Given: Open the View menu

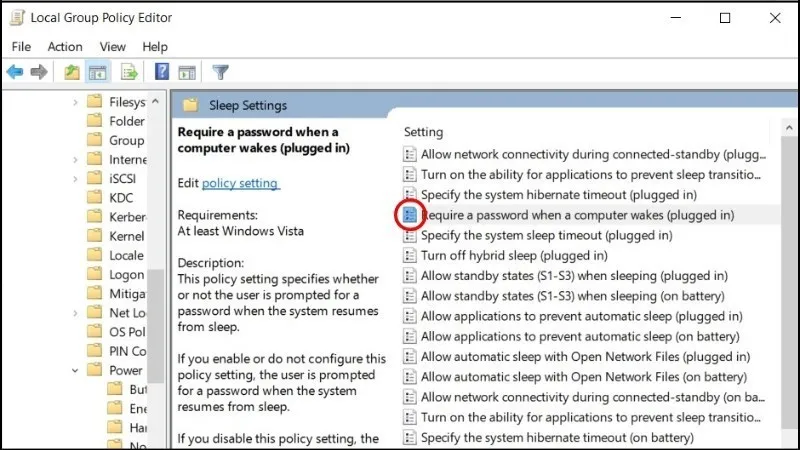Looking at the screenshot, I should tap(112, 46).
